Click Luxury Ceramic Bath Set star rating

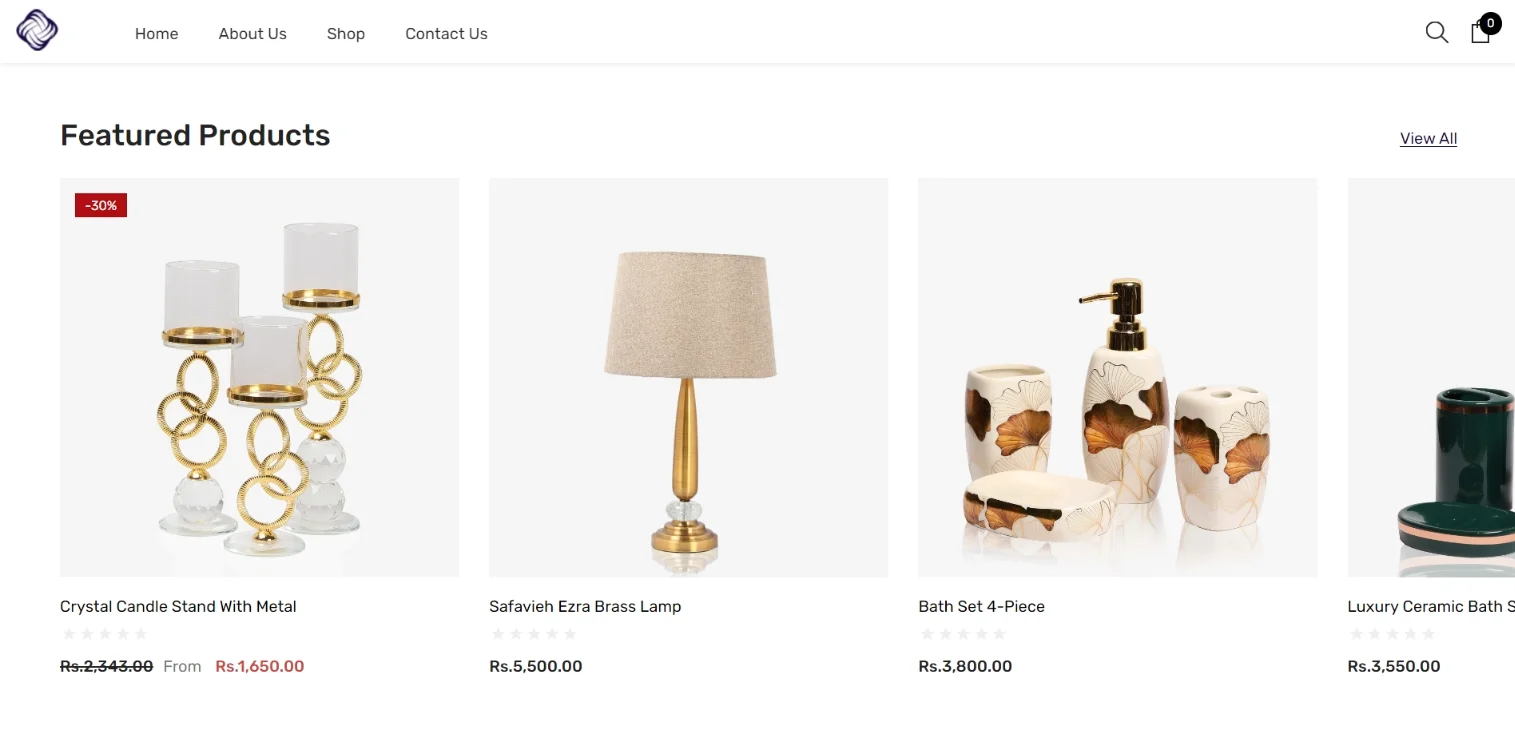coord(1392,634)
